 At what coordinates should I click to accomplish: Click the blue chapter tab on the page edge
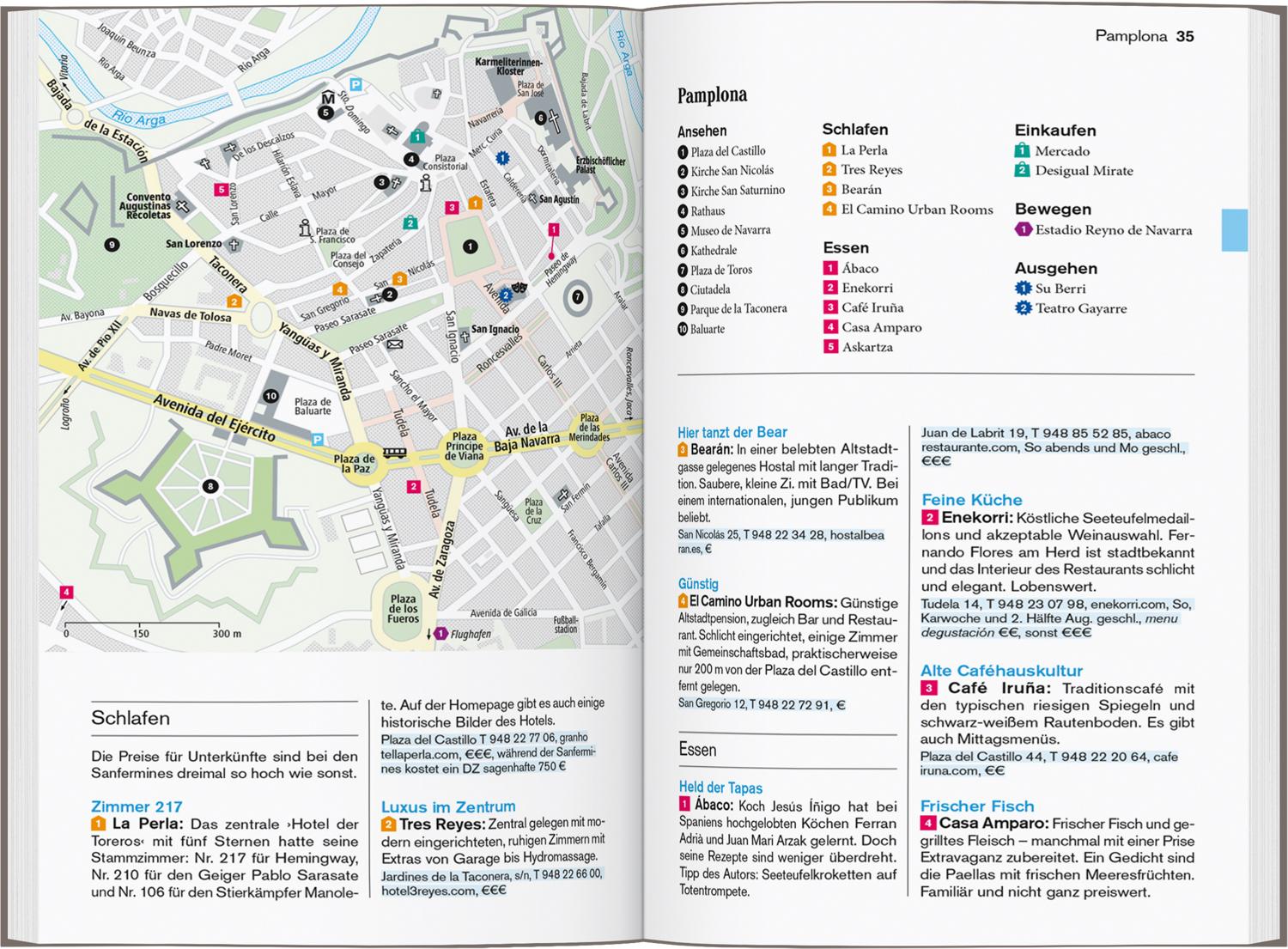pos(1233,229)
